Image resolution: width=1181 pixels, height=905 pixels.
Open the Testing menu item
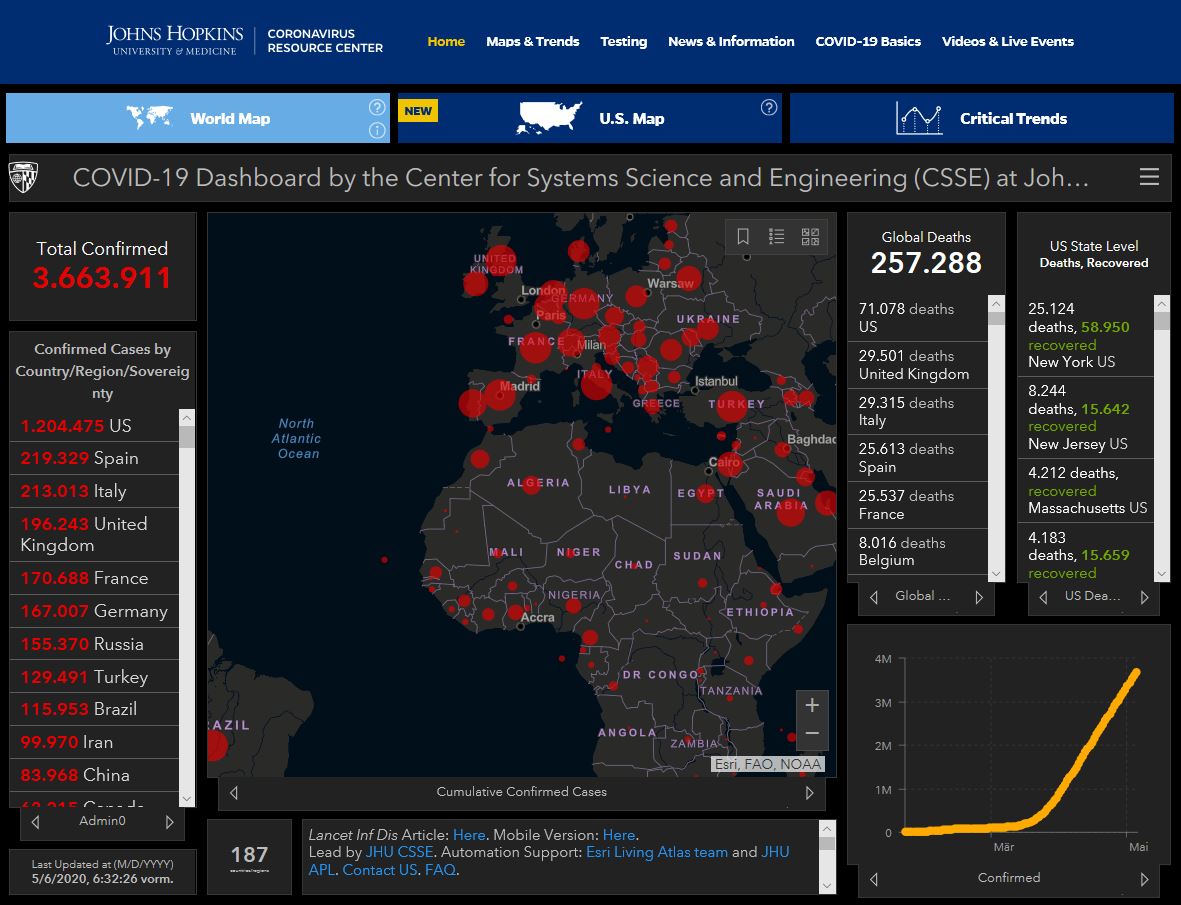click(624, 41)
